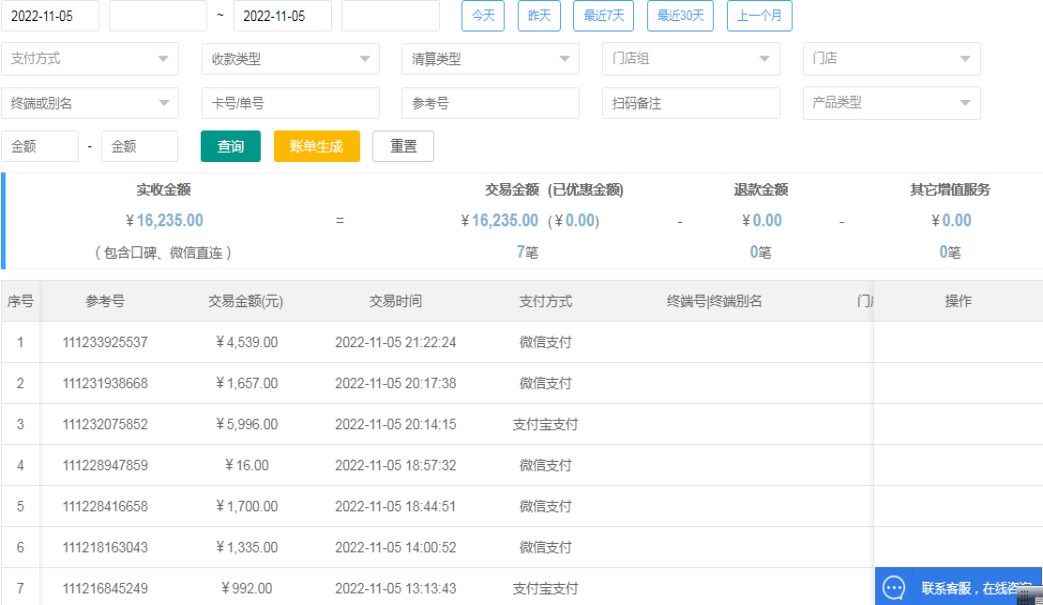Expand the 收款类型 dropdown
Image resolution: width=1043 pixels, height=605 pixels.
(x=290, y=59)
